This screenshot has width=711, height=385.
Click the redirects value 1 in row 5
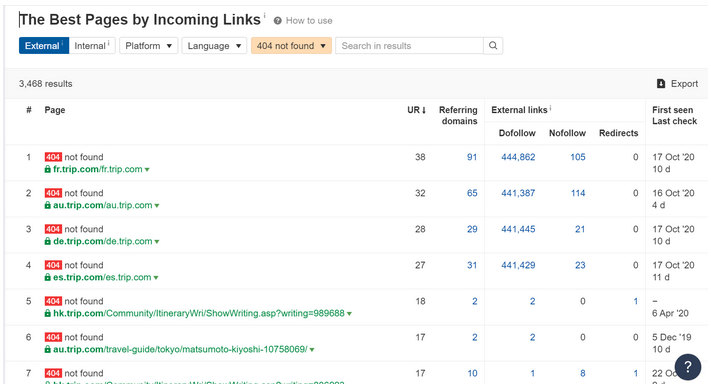click(635, 301)
